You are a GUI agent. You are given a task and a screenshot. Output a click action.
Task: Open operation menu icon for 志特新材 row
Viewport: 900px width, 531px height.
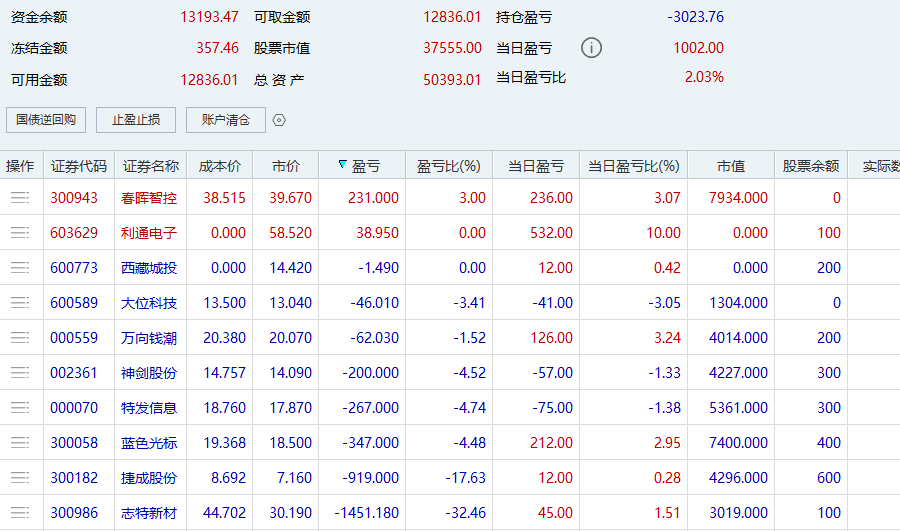coord(20,513)
